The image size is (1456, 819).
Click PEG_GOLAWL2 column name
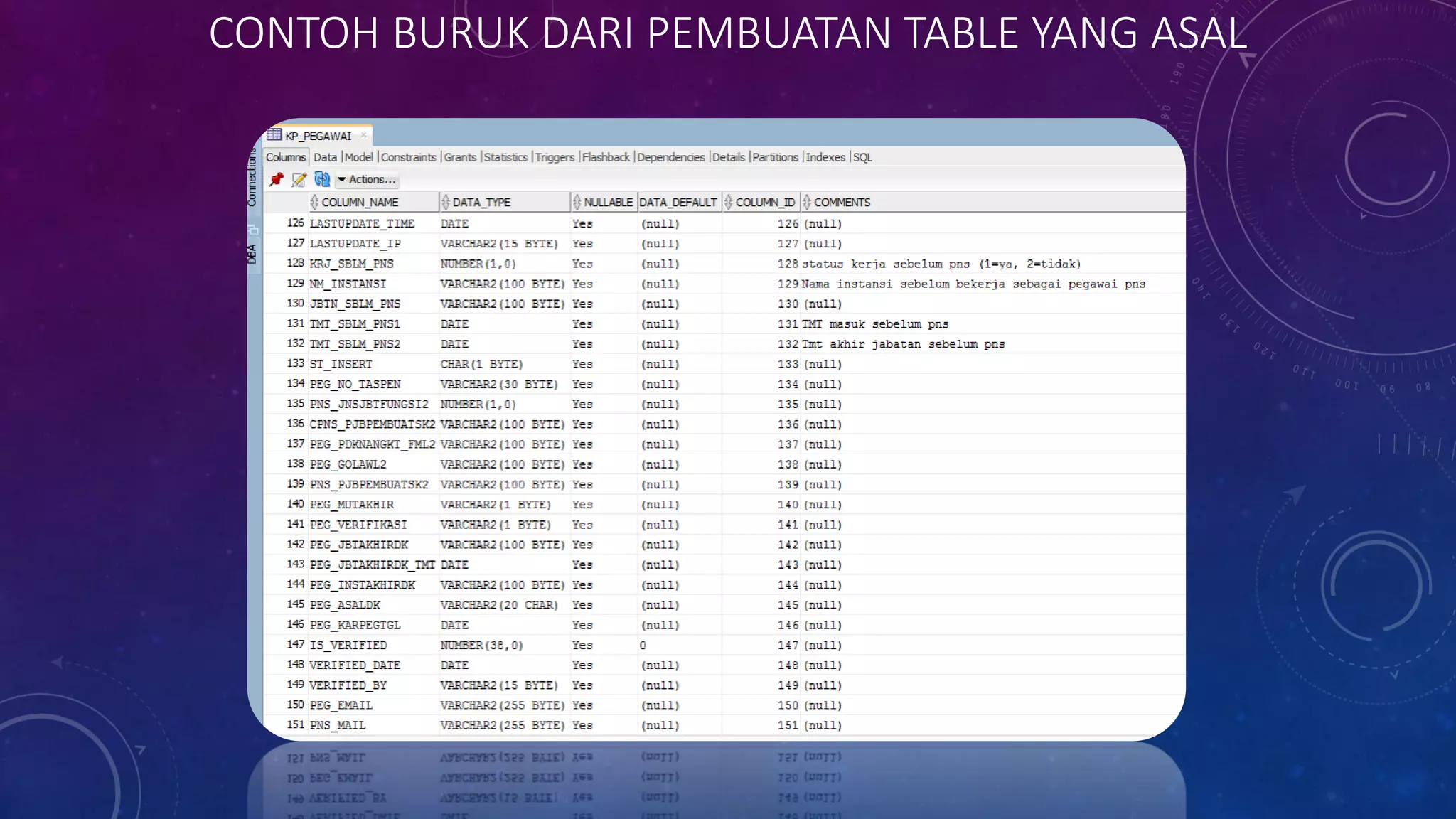pos(348,464)
